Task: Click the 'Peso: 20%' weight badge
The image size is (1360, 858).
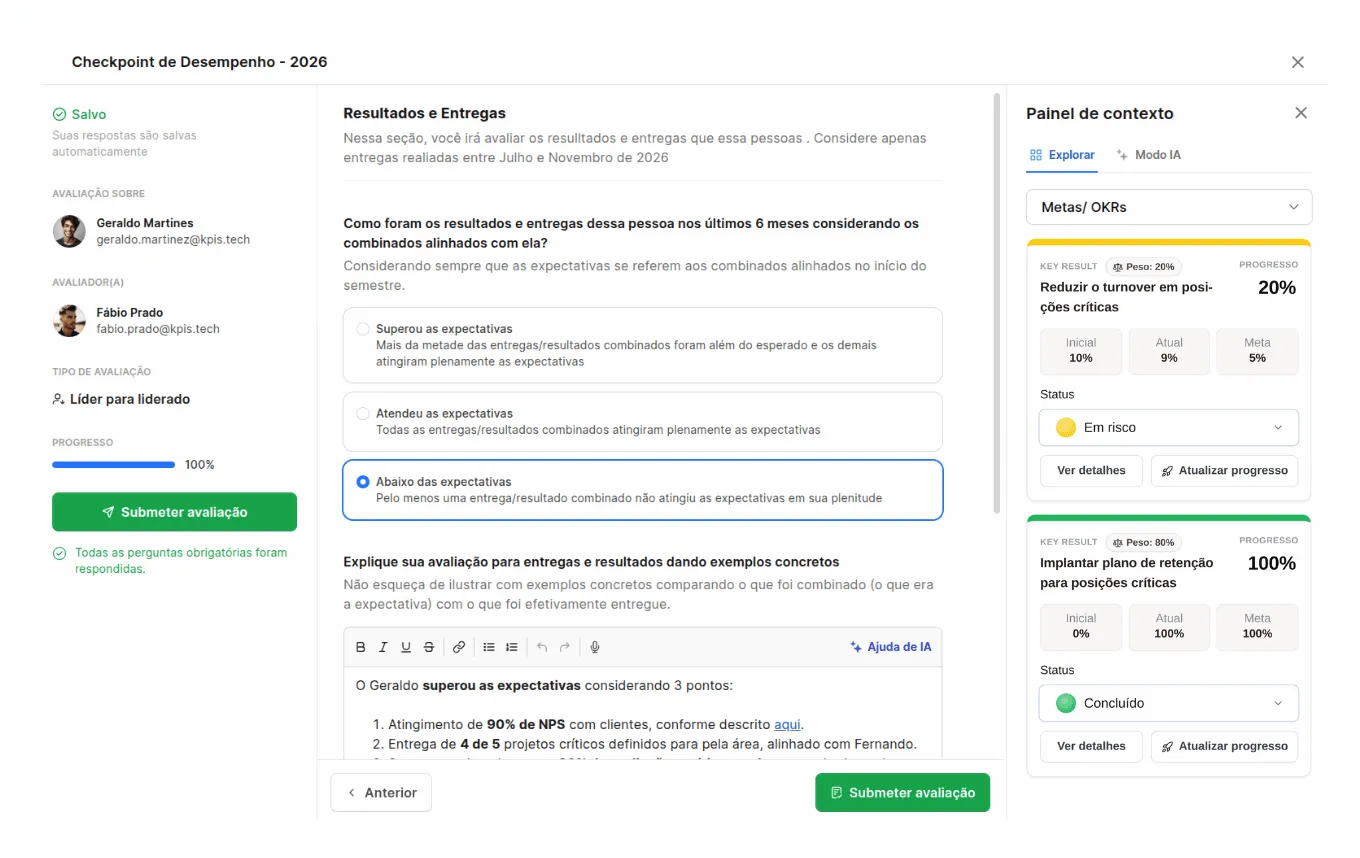Action: 1143,267
